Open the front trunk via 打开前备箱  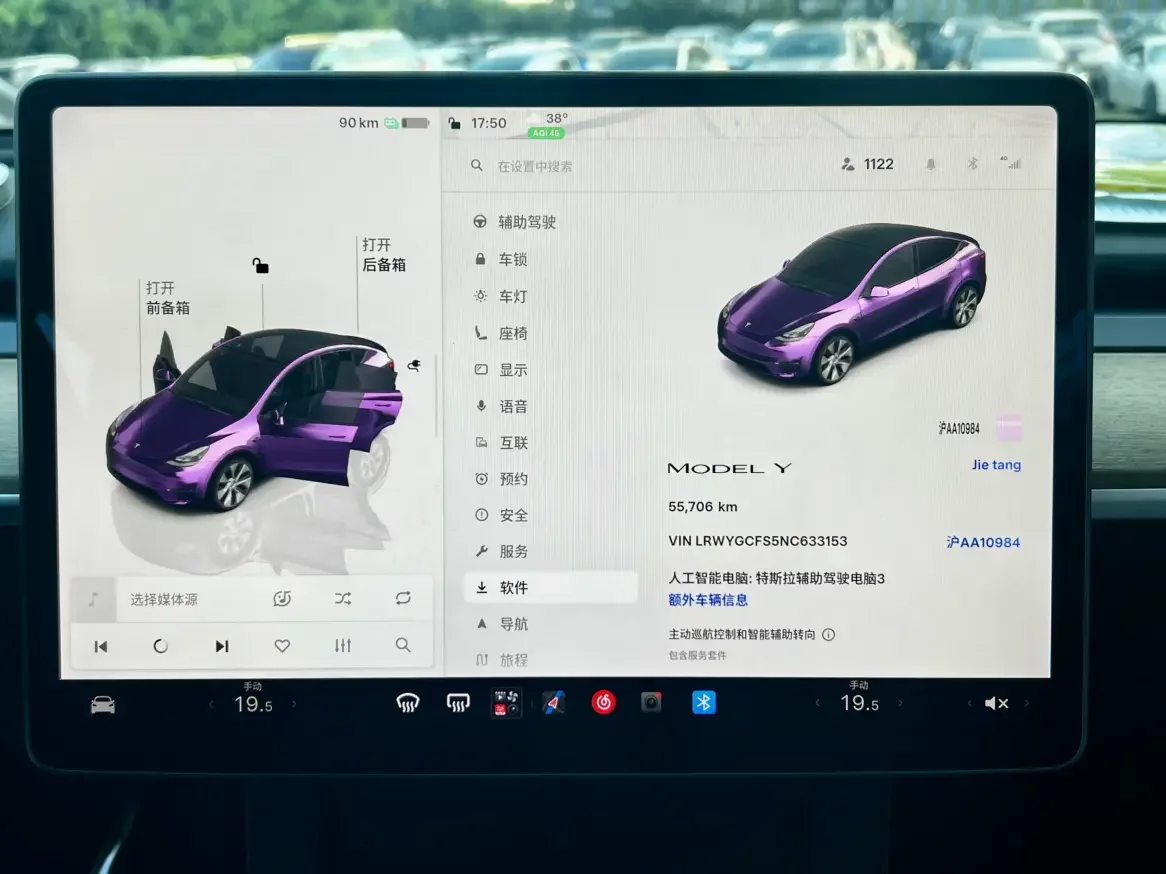tap(167, 298)
